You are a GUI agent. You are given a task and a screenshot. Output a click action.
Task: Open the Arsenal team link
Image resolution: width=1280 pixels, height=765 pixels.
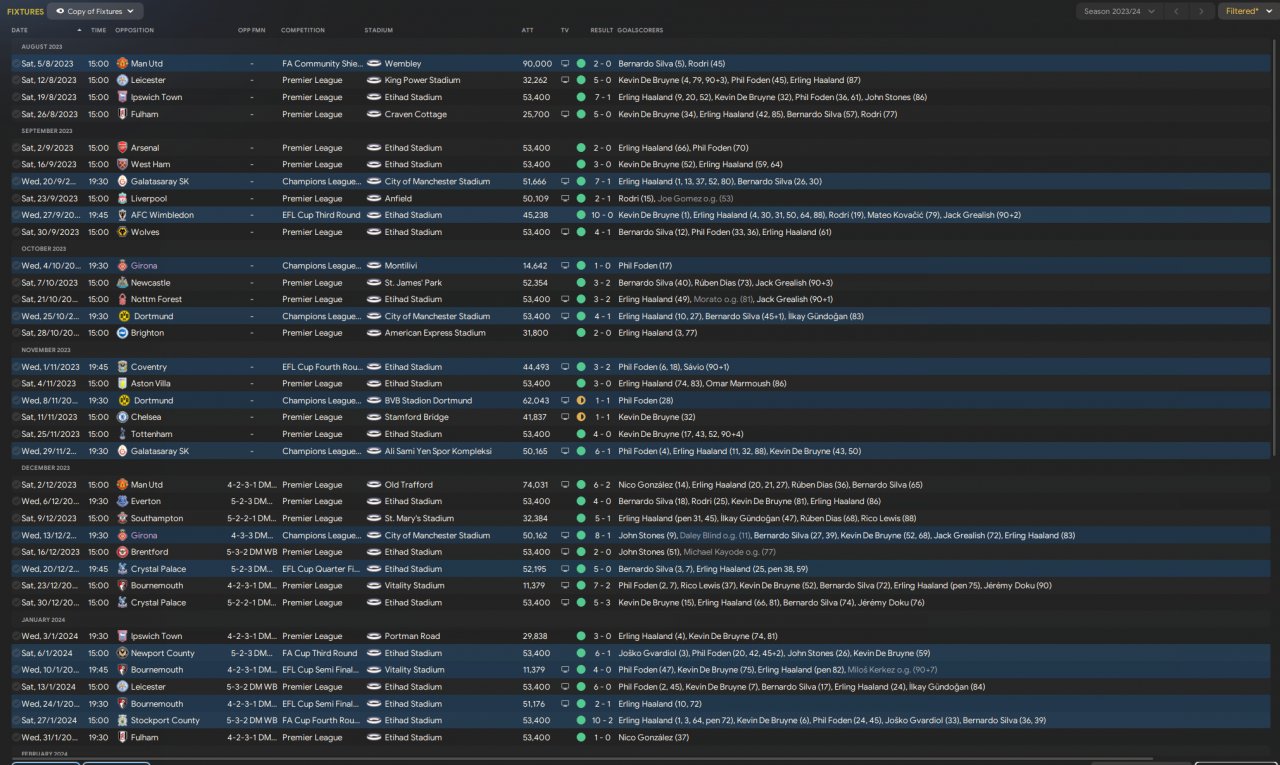[145, 148]
